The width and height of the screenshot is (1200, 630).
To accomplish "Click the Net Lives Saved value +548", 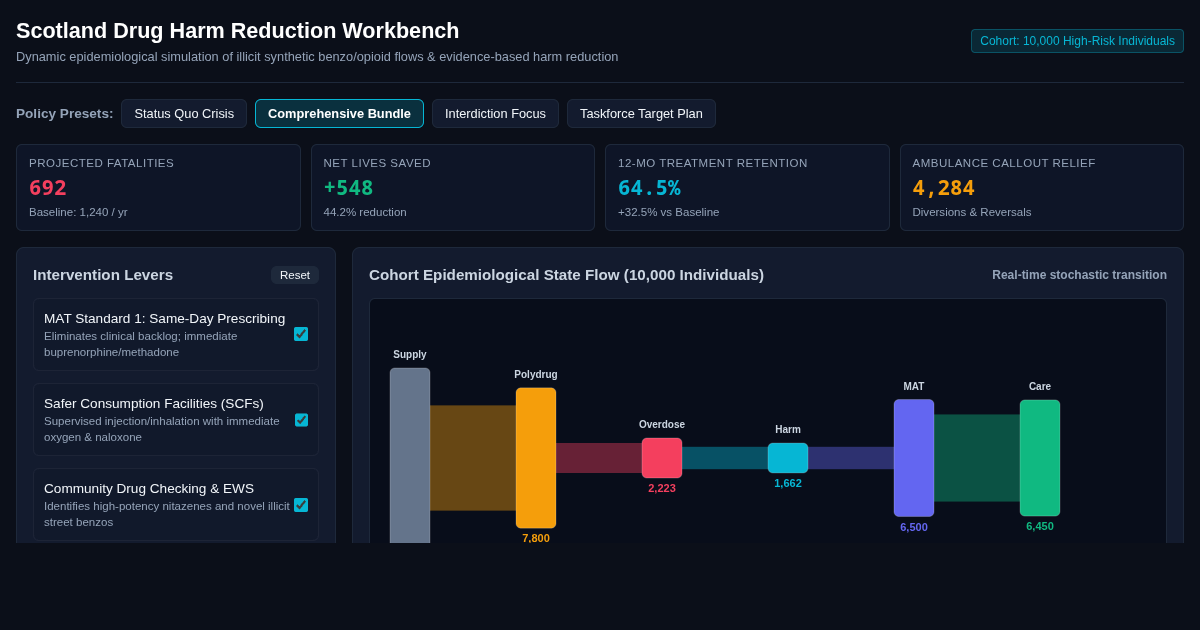I will (348, 188).
